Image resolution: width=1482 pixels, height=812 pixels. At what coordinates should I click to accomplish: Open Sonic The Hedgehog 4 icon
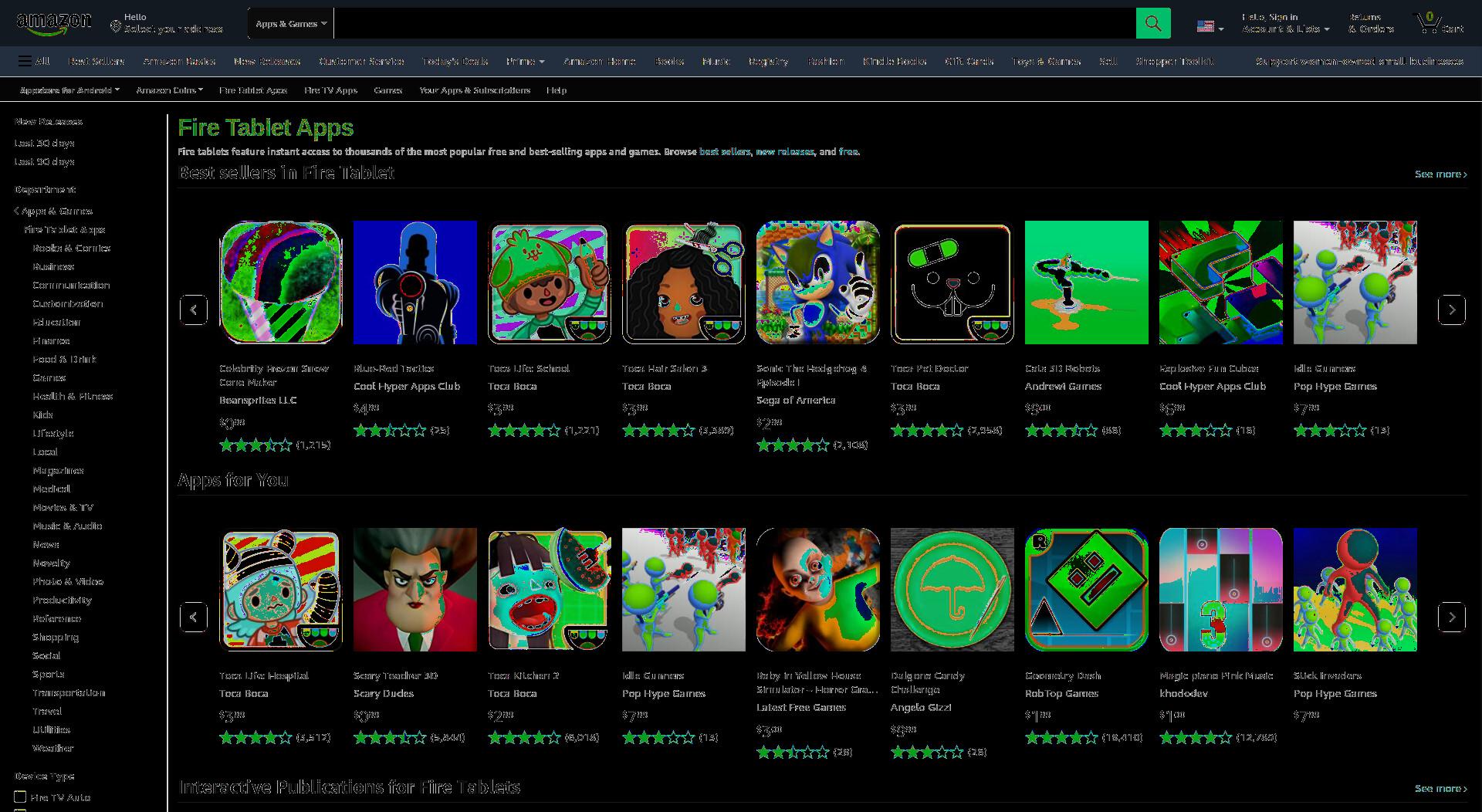pos(817,283)
